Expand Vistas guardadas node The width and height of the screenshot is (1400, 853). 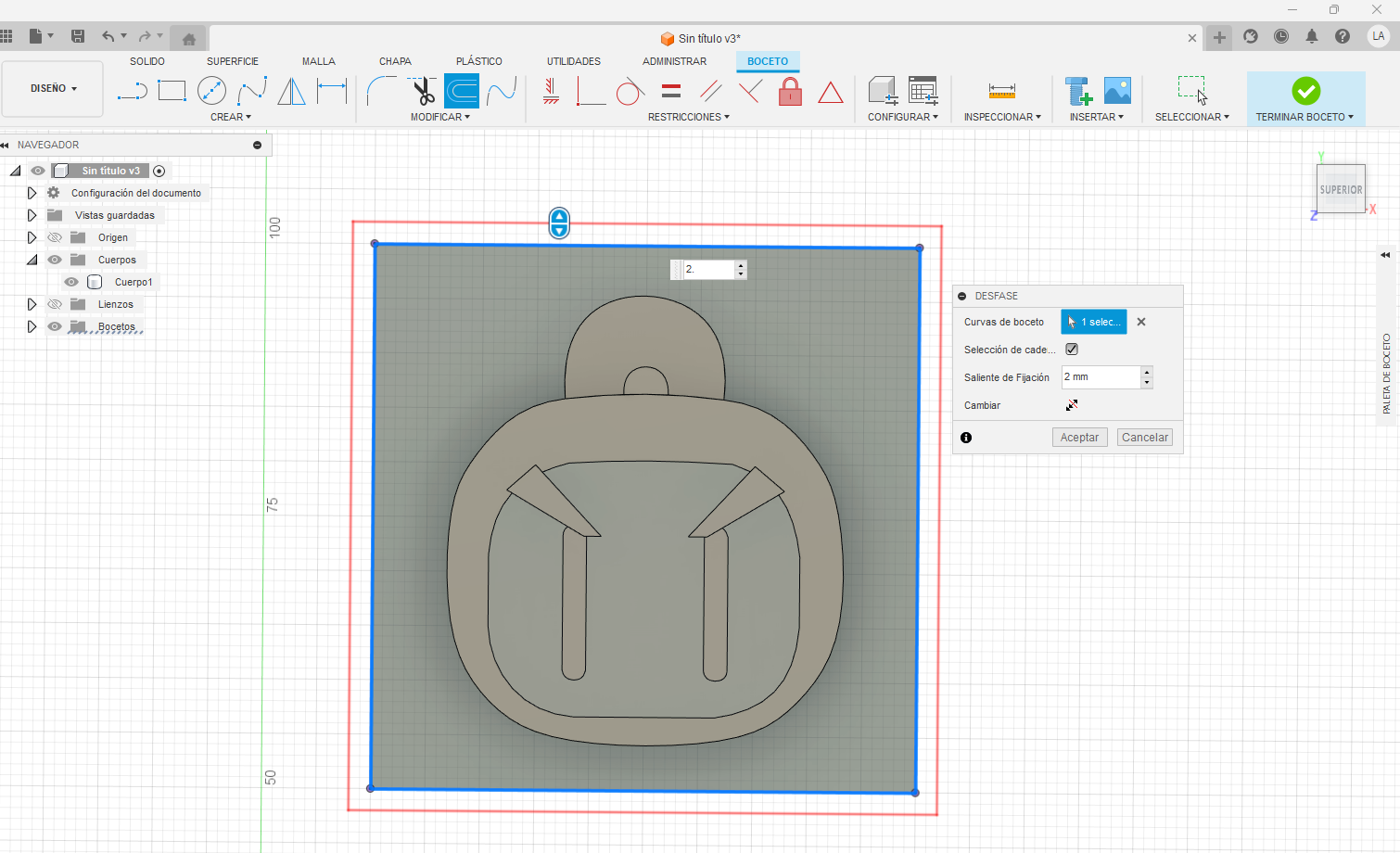(x=32, y=215)
